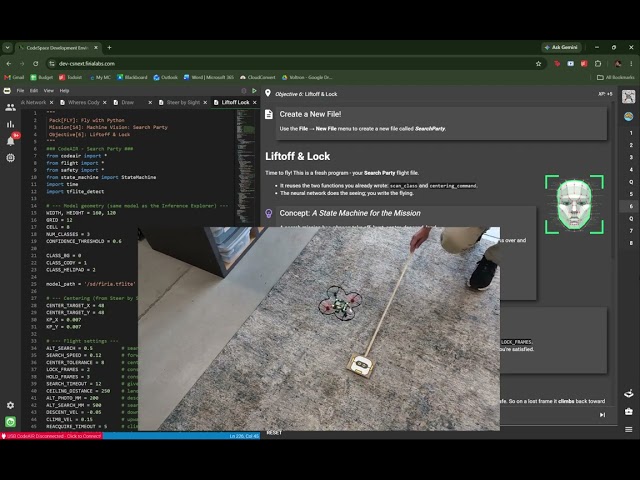Go to objective 3 in right rail
The width and height of the screenshot is (640, 480).
pyautogui.click(x=631, y=157)
